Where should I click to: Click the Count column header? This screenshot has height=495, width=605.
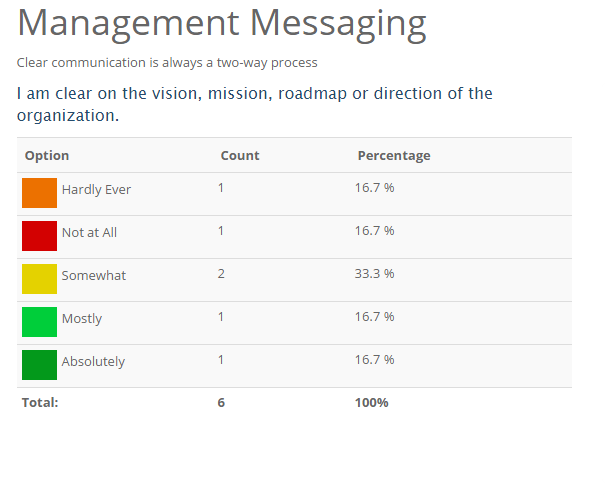[240, 156]
